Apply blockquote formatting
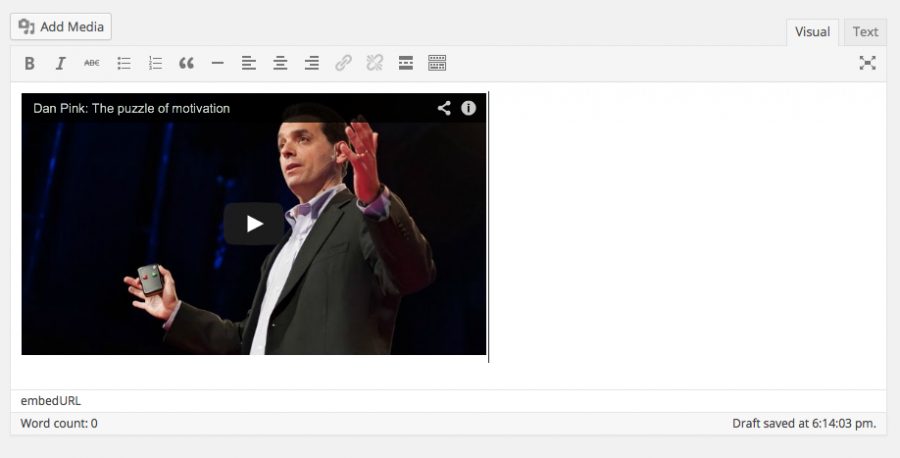 click(186, 63)
